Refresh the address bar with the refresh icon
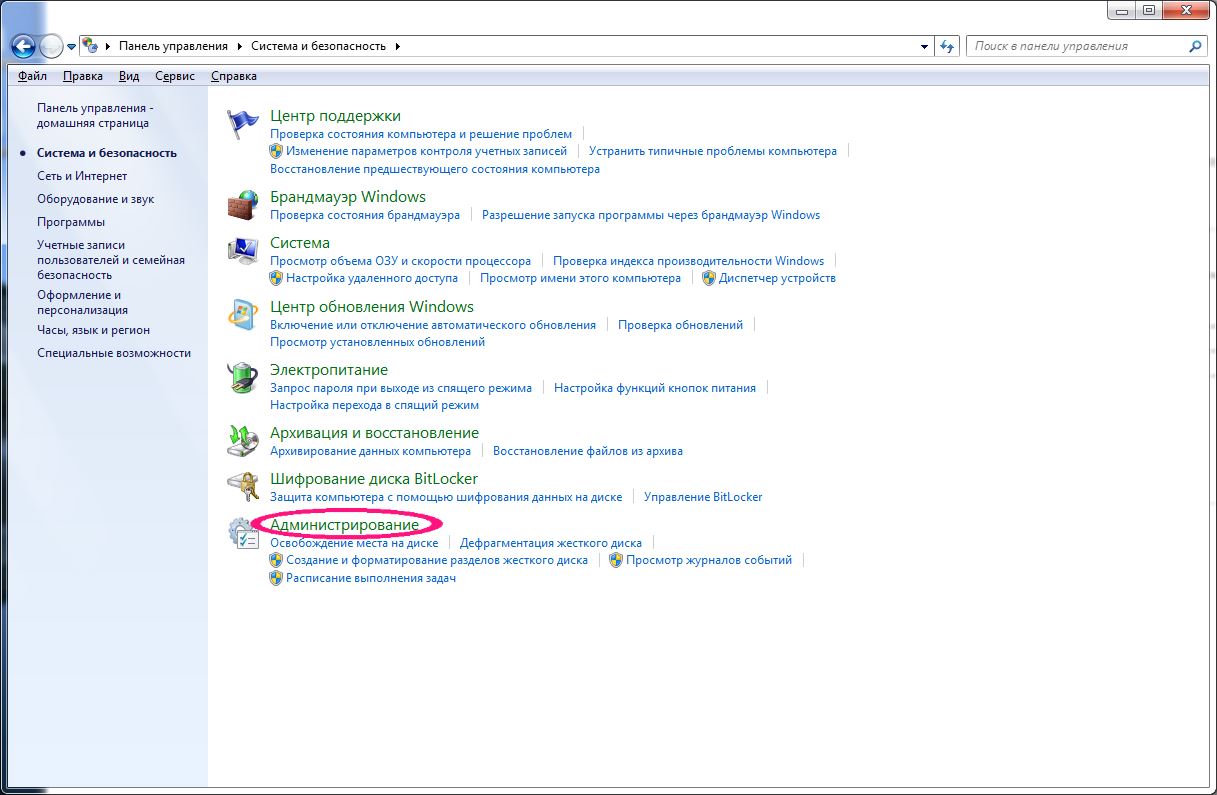1217x795 pixels. pyautogui.click(x=948, y=46)
